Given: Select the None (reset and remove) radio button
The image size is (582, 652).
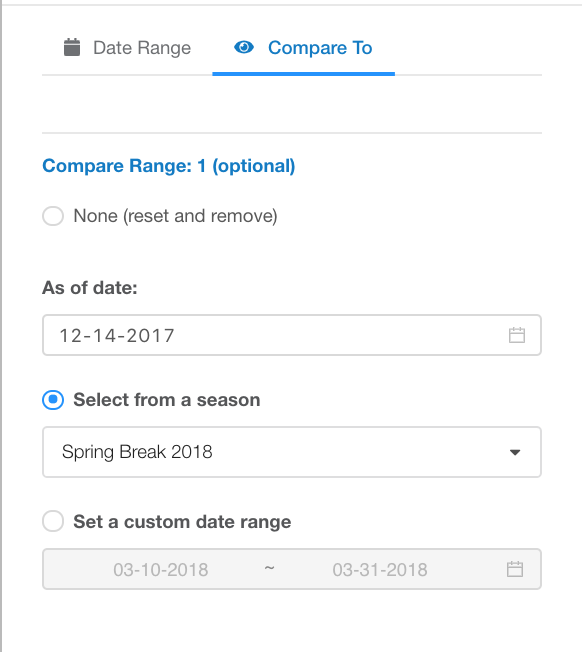Looking at the screenshot, I should [x=53, y=216].
